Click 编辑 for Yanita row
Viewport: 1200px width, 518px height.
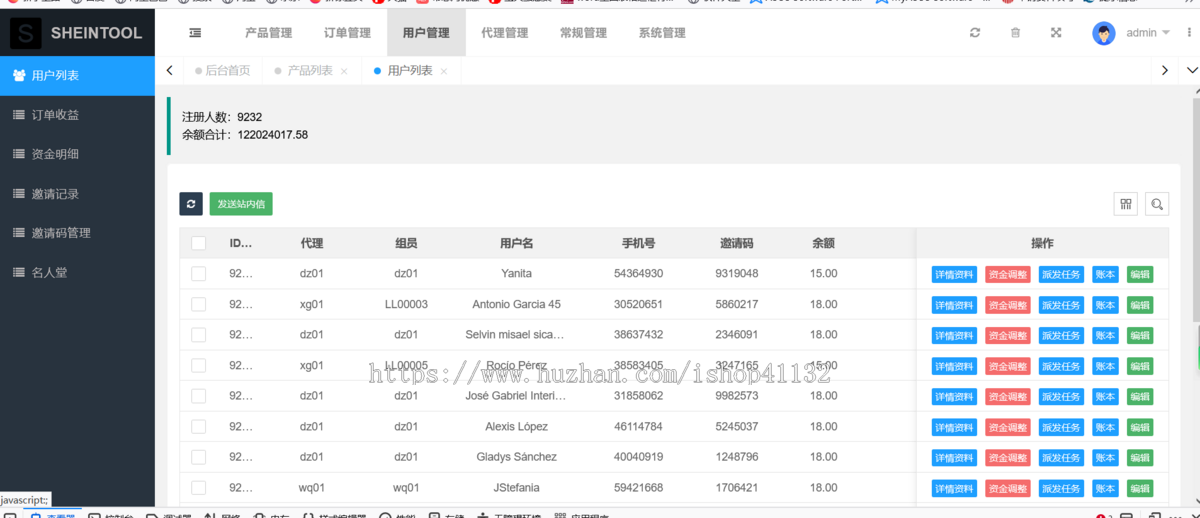pos(1140,275)
